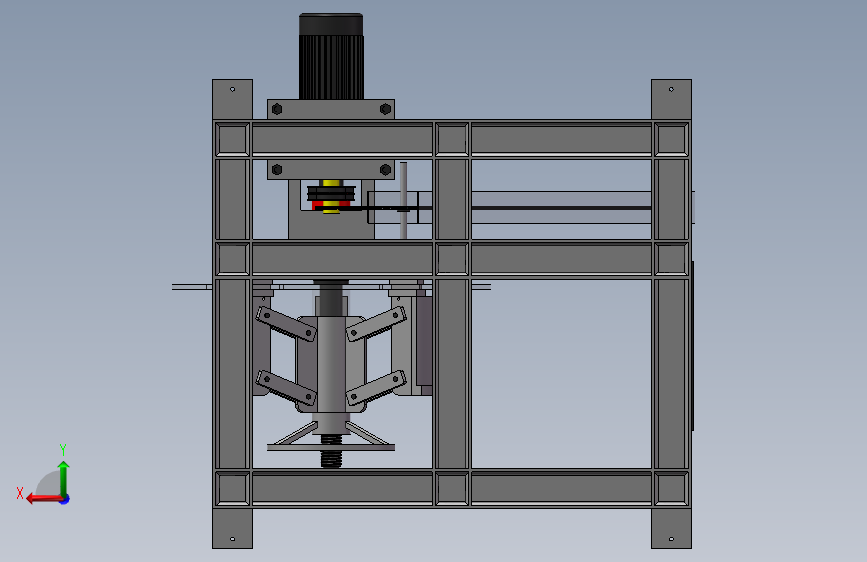Image resolution: width=867 pixels, height=562 pixels.
Task: Click the red X axis arrow on the triad
Action: pos(43,499)
